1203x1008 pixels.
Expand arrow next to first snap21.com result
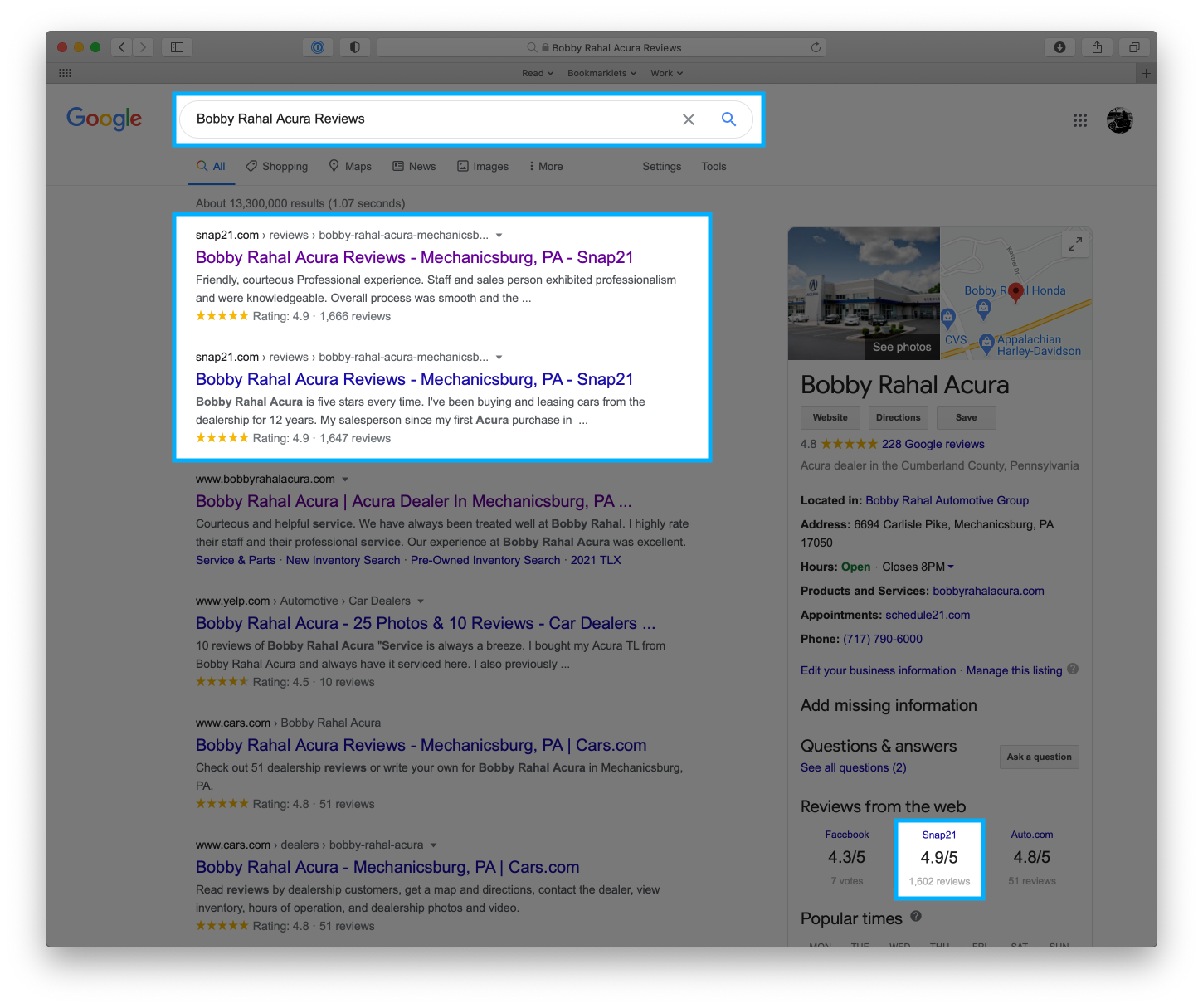499,236
